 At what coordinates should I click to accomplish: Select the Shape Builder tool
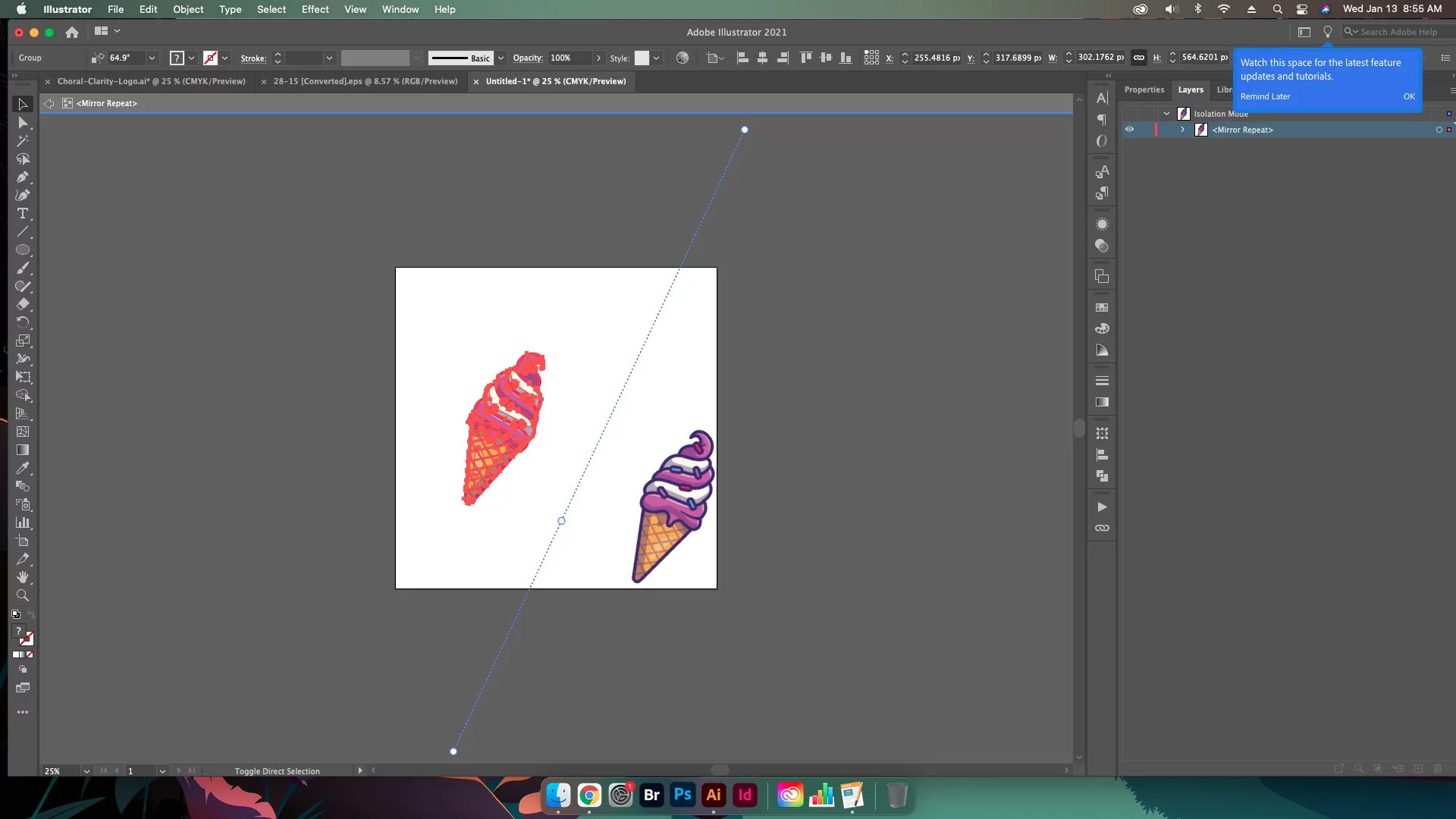[x=22, y=396]
